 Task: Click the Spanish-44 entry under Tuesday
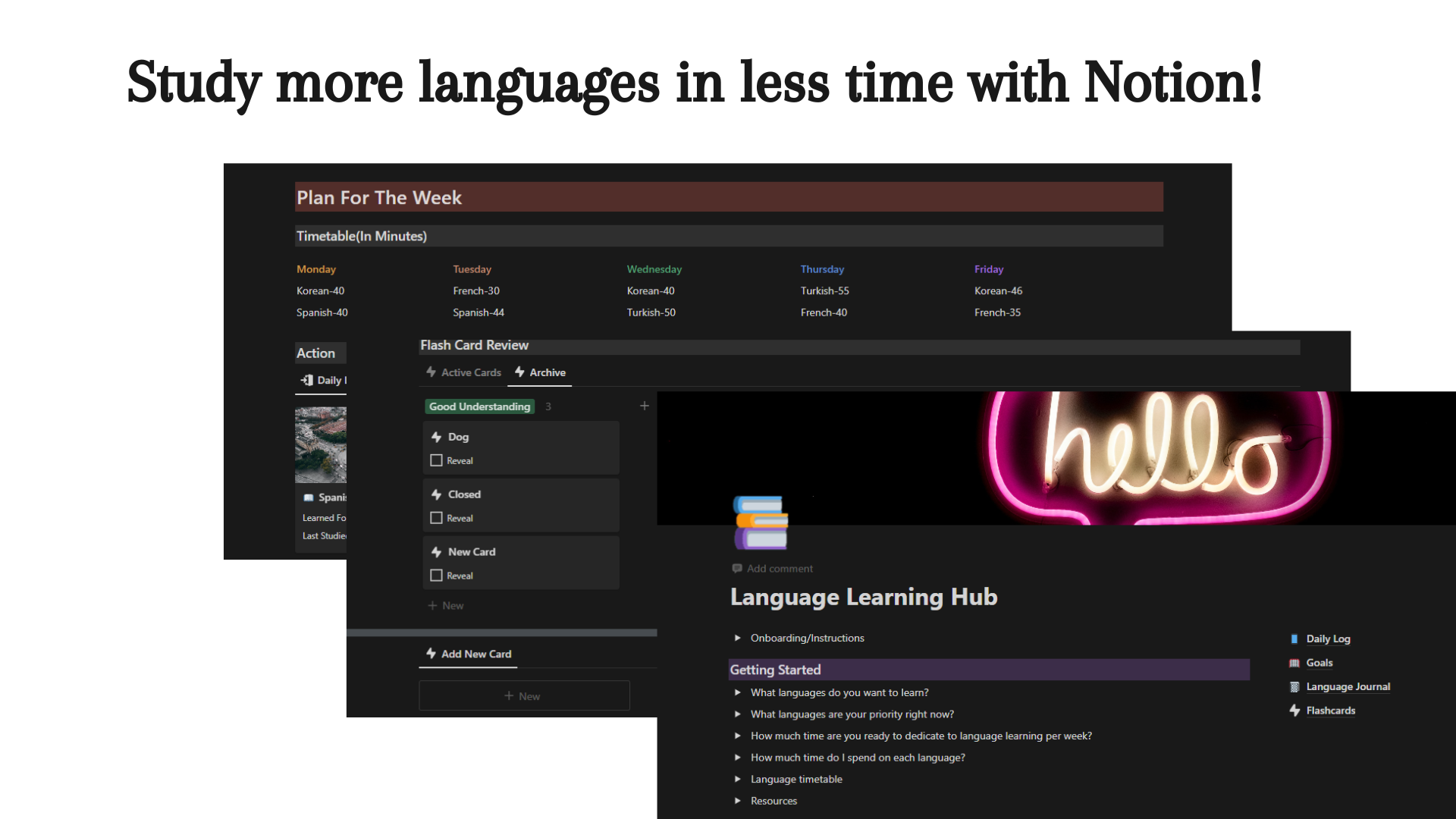[479, 312]
